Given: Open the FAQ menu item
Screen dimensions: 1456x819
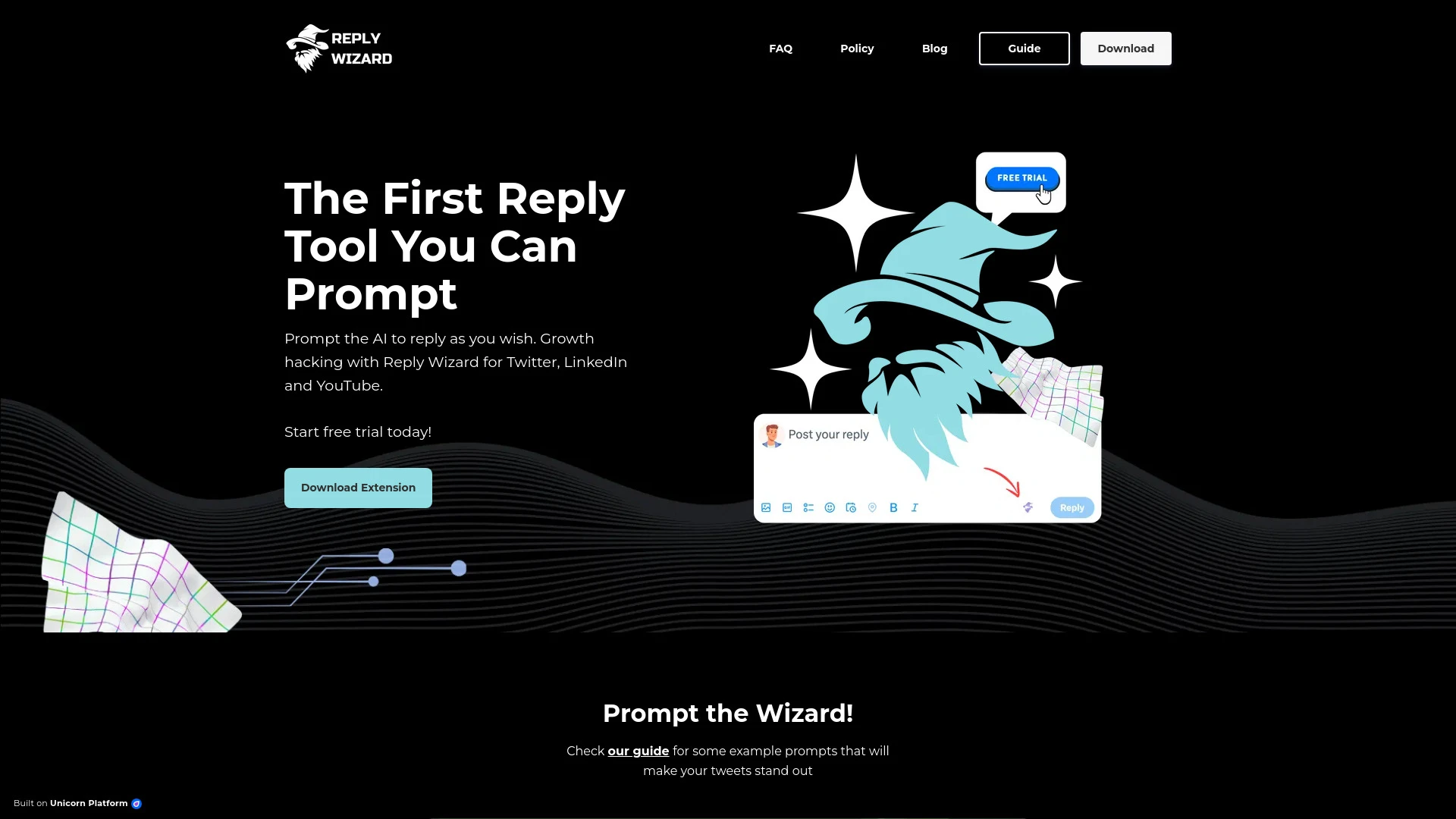Looking at the screenshot, I should tap(781, 48).
